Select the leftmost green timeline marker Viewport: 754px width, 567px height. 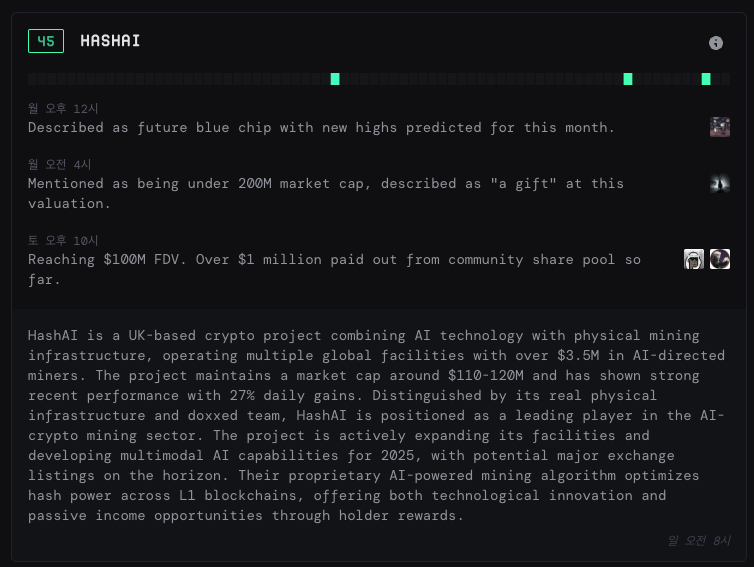pos(335,79)
